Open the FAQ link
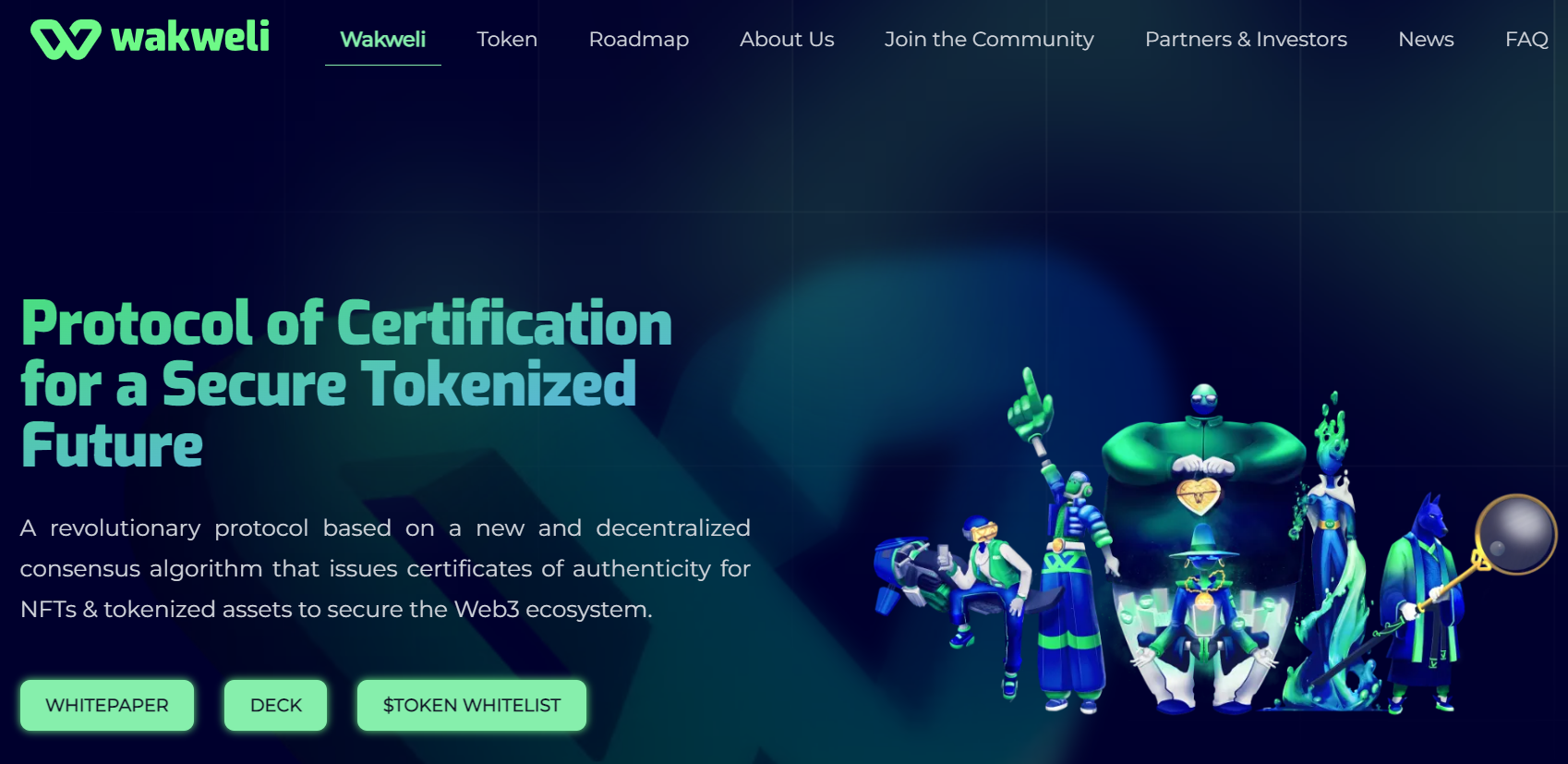This screenshot has height=764, width=1568. pyautogui.click(x=1526, y=40)
